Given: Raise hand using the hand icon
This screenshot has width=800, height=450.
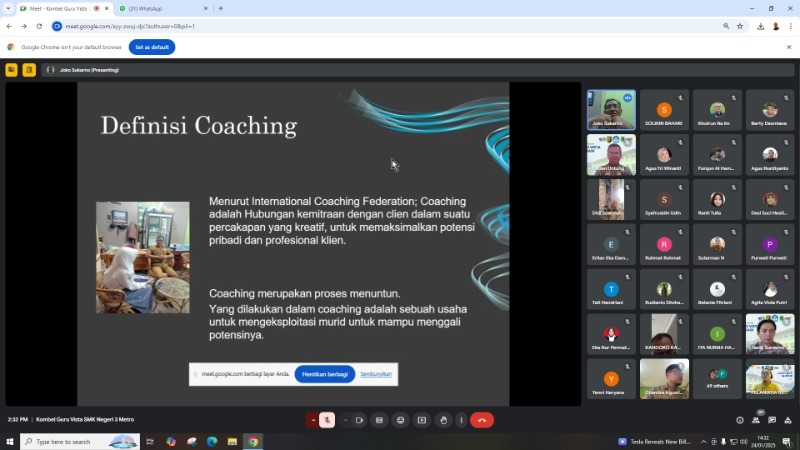Looking at the screenshot, I should [x=444, y=420].
